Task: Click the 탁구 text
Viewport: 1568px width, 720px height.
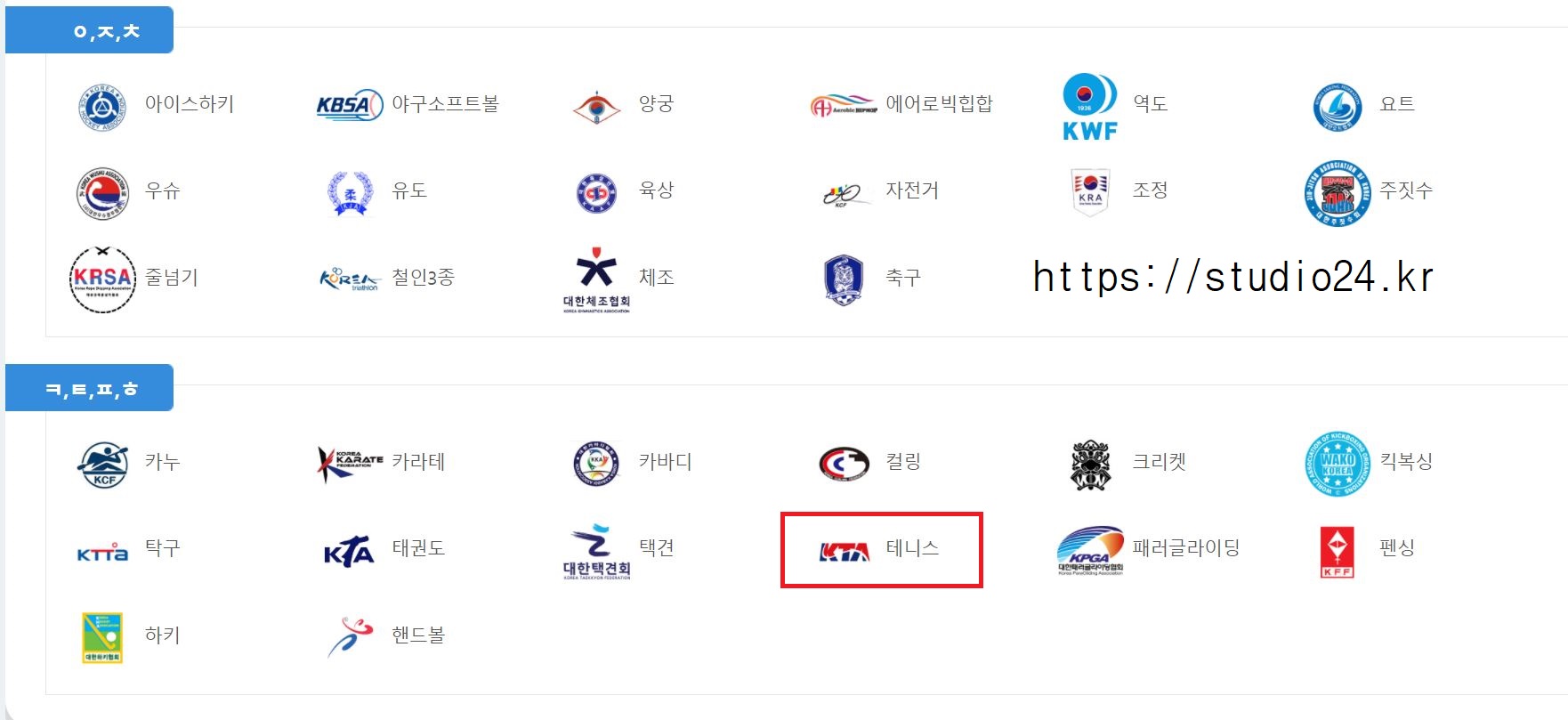Action: pyautogui.click(x=163, y=548)
